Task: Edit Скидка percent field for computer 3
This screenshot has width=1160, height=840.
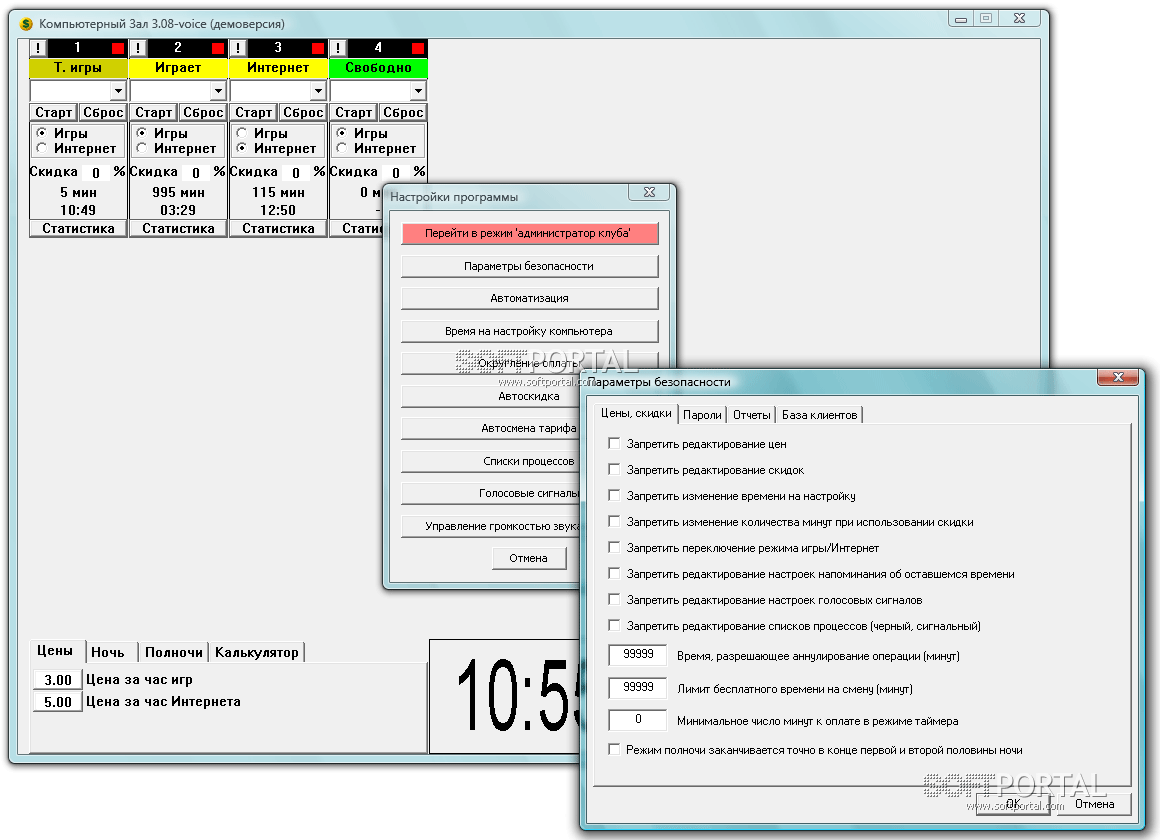Action: [295, 172]
